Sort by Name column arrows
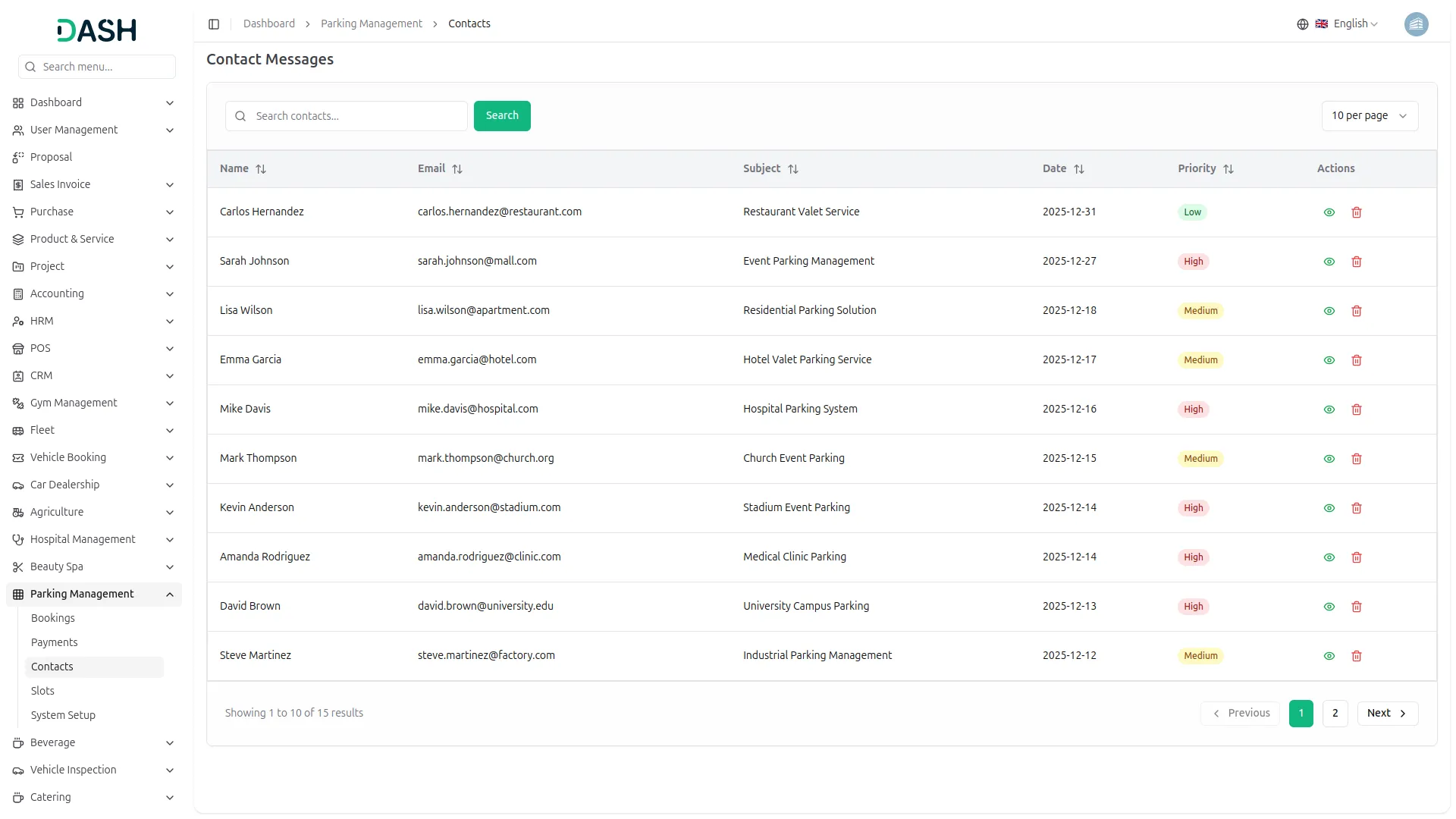Screen dimensions: 1456x819 [261, 169]
